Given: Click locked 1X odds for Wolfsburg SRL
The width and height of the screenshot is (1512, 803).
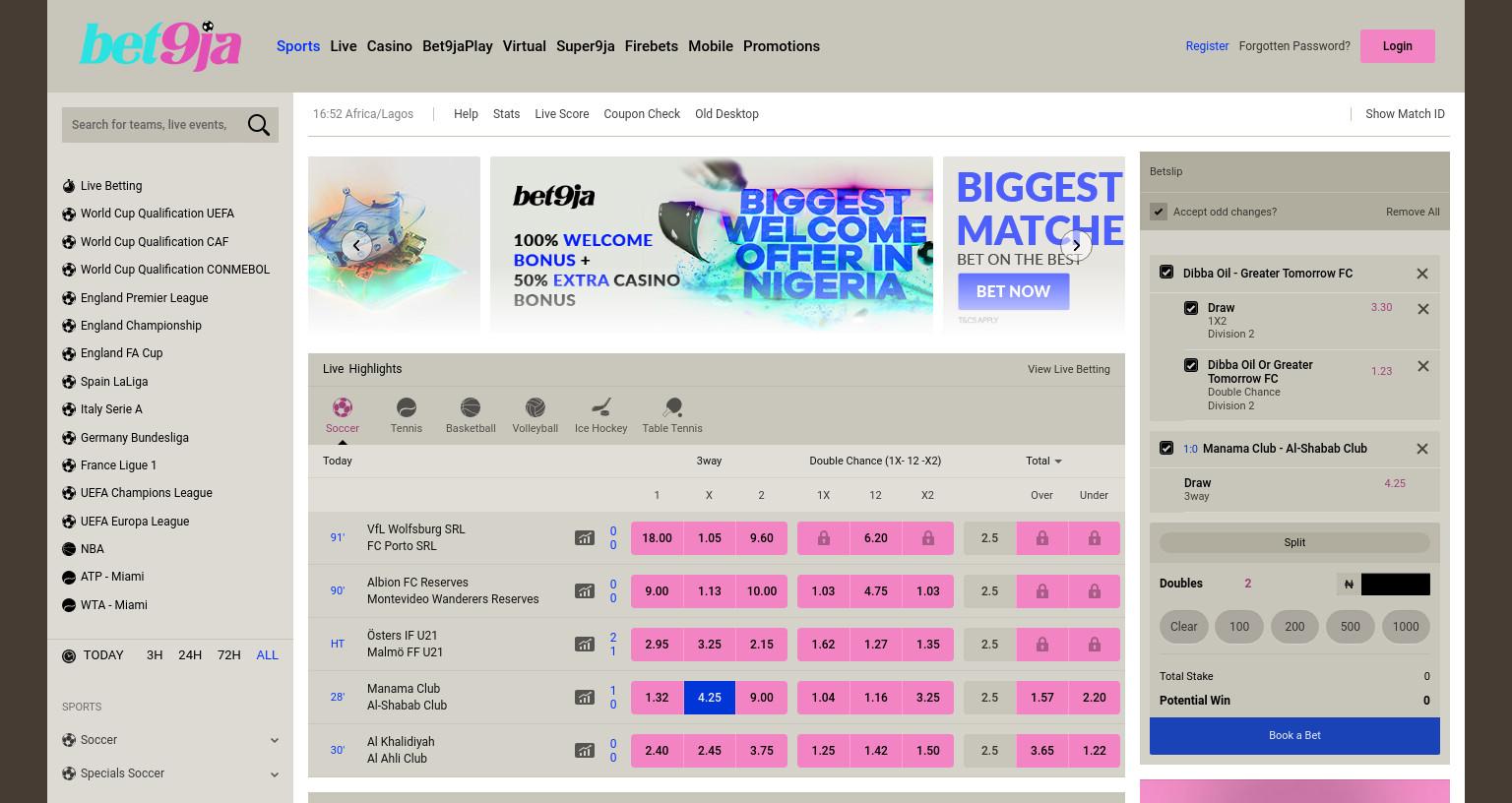Looking at the screenshot, I should pos(823,538).
